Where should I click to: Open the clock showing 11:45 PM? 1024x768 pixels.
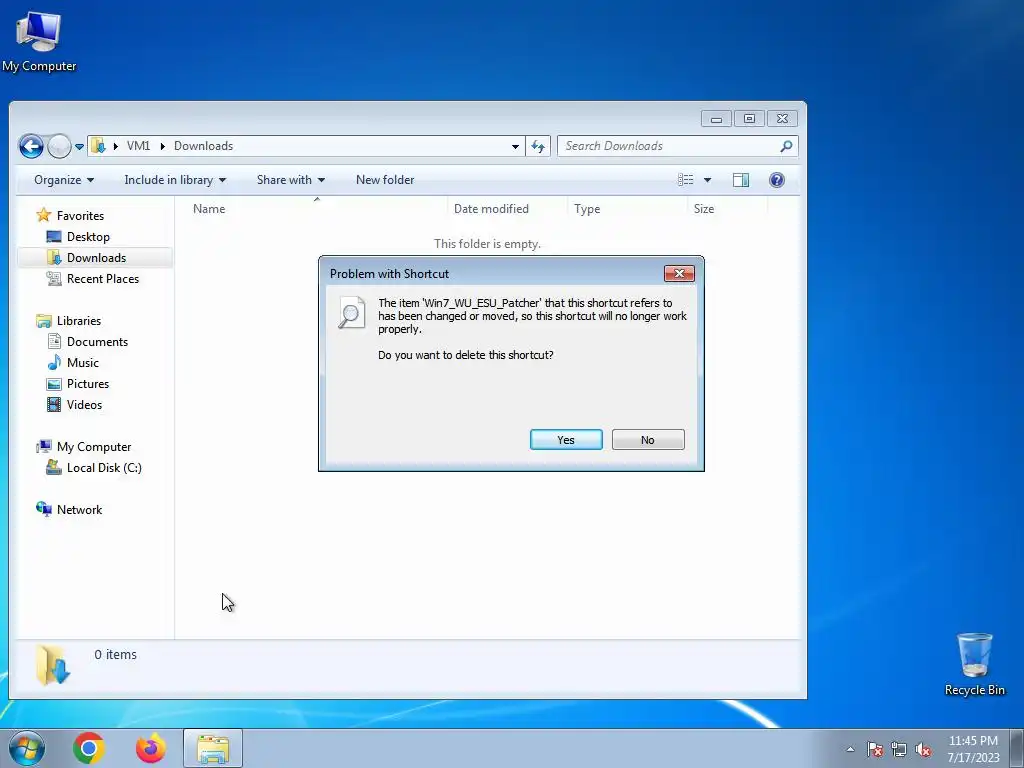click(x=973, y=748)
